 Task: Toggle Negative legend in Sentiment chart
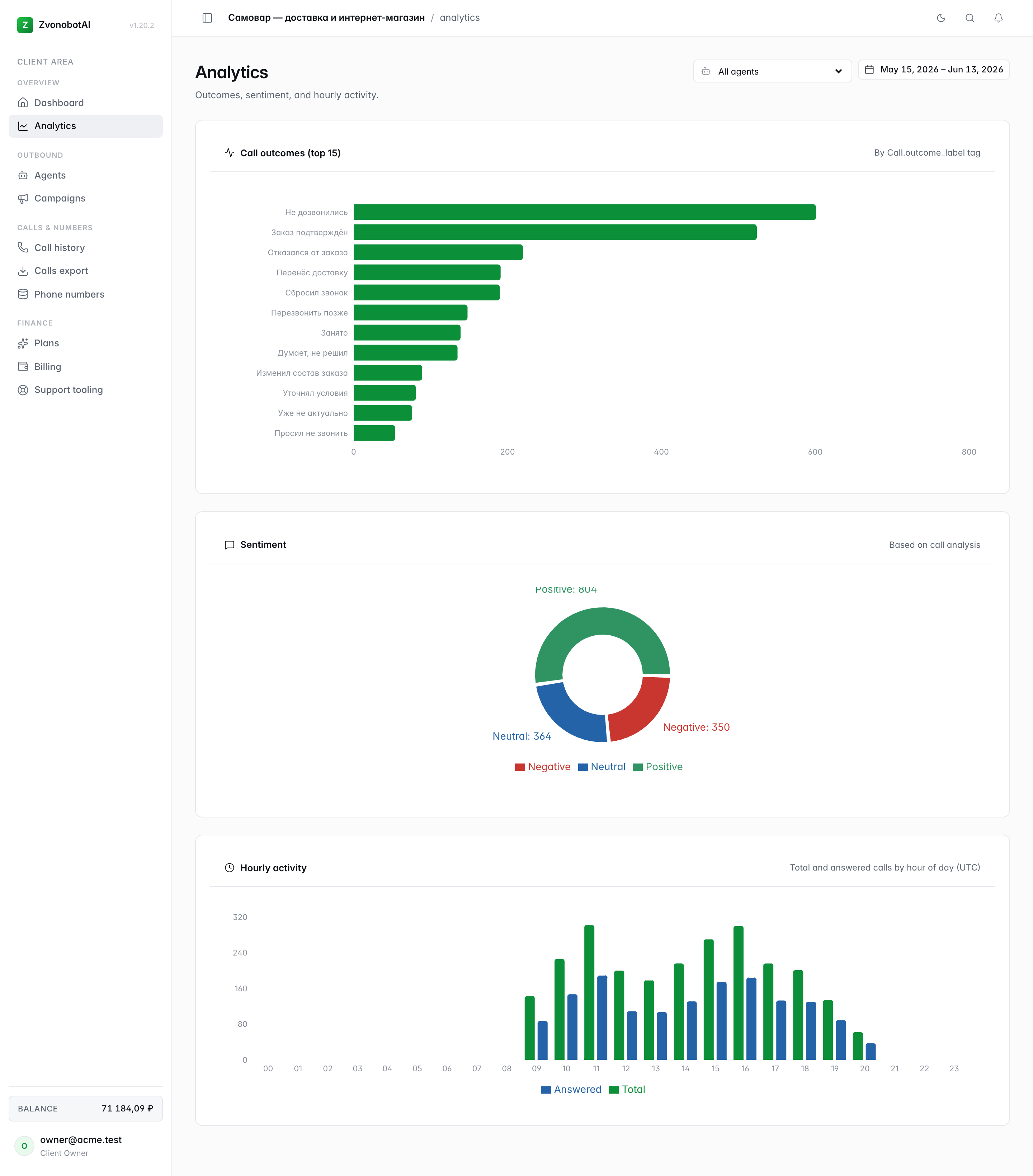543,767
